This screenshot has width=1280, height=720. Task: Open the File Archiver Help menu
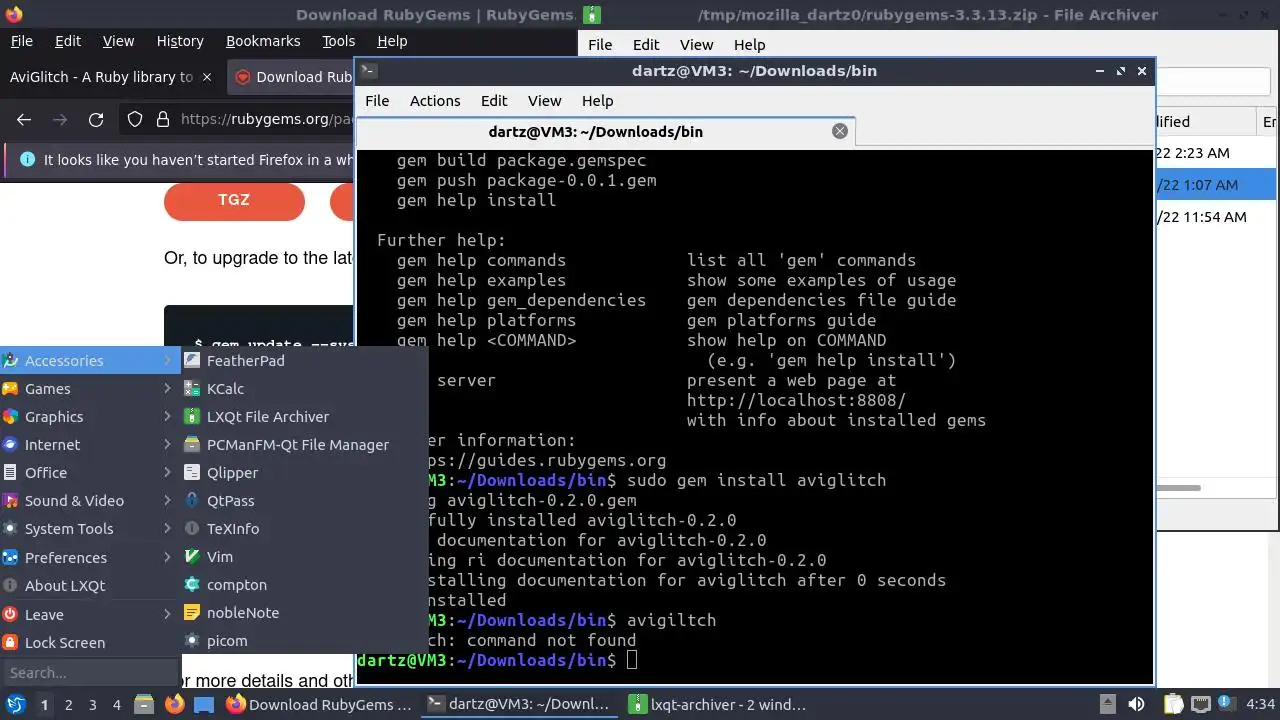click(749, 45)
